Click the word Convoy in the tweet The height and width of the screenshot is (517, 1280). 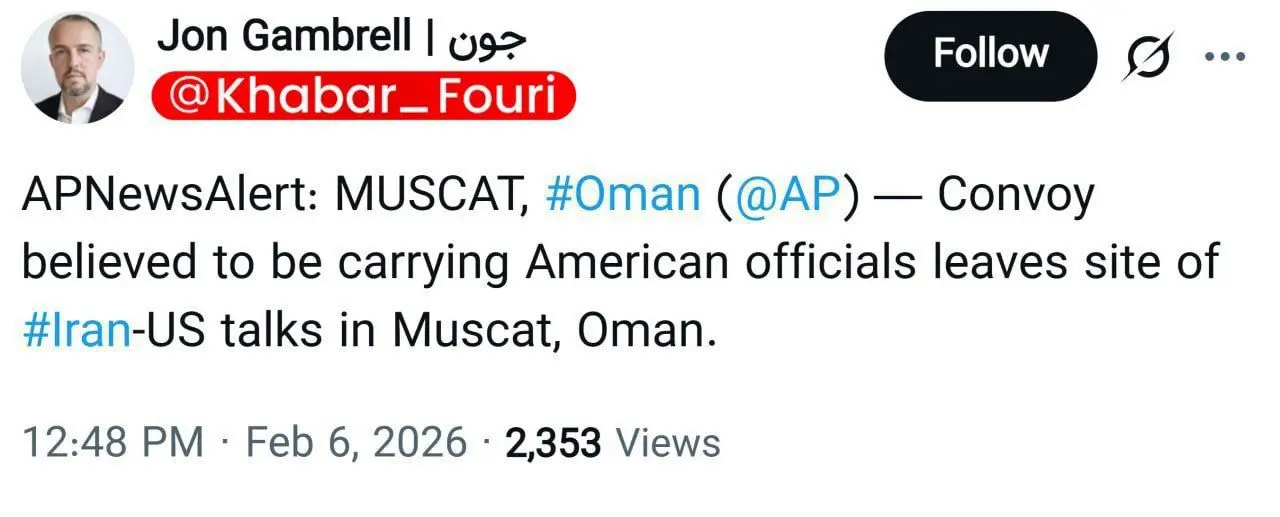(x=1017, y=196)
